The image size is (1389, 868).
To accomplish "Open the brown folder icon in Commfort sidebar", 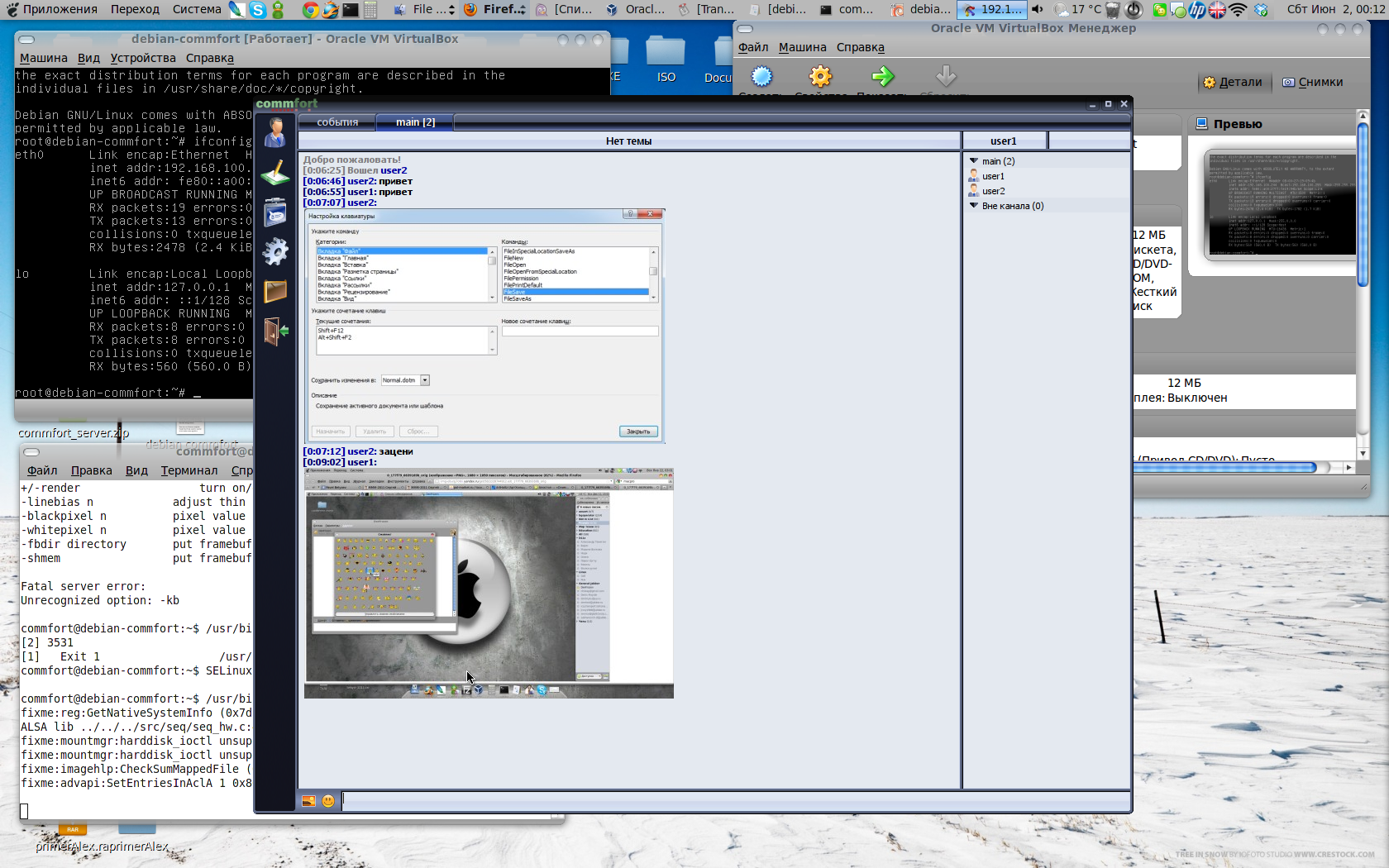I will pyautogui.click(x=275, y=291).
